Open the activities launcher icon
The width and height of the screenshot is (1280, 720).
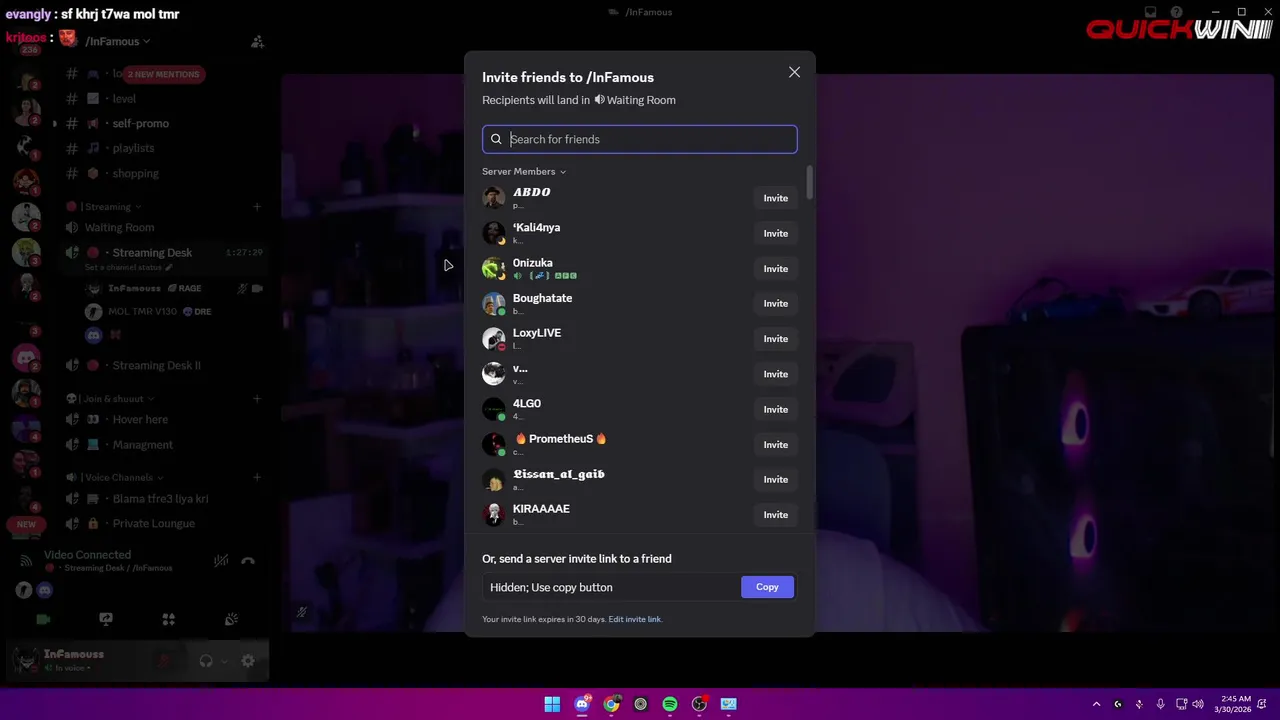pos(169,619)
